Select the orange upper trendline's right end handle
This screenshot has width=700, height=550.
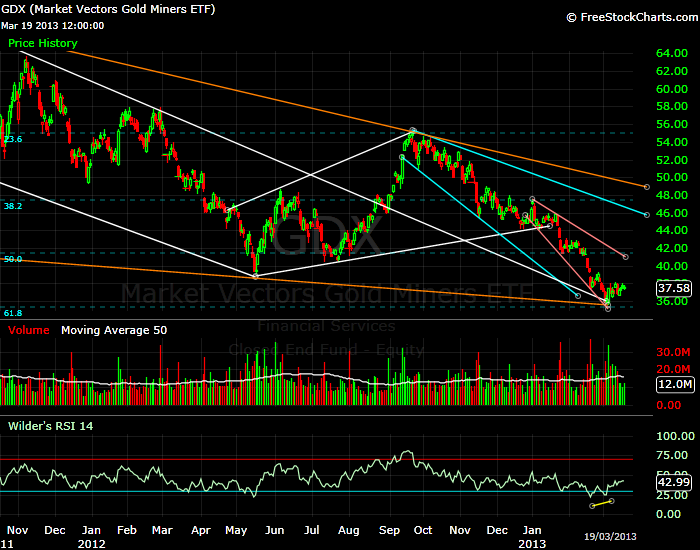pos(647,187)
